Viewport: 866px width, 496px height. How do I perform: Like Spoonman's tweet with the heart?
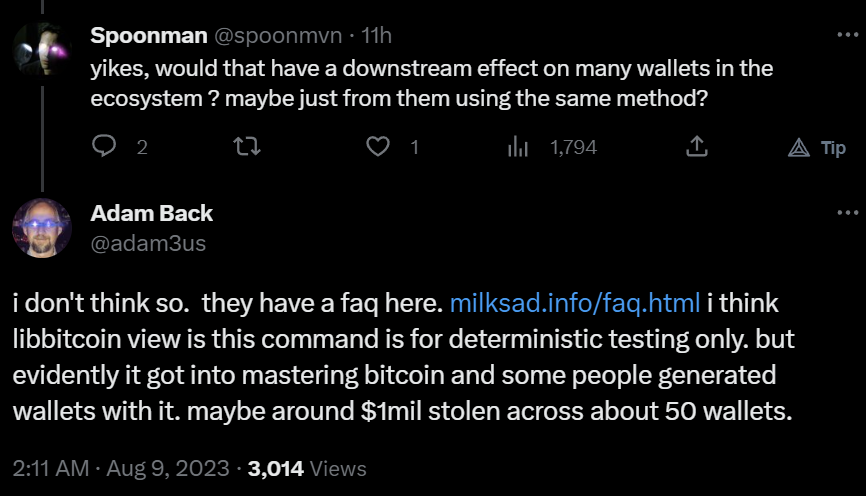tap(377, 147)
